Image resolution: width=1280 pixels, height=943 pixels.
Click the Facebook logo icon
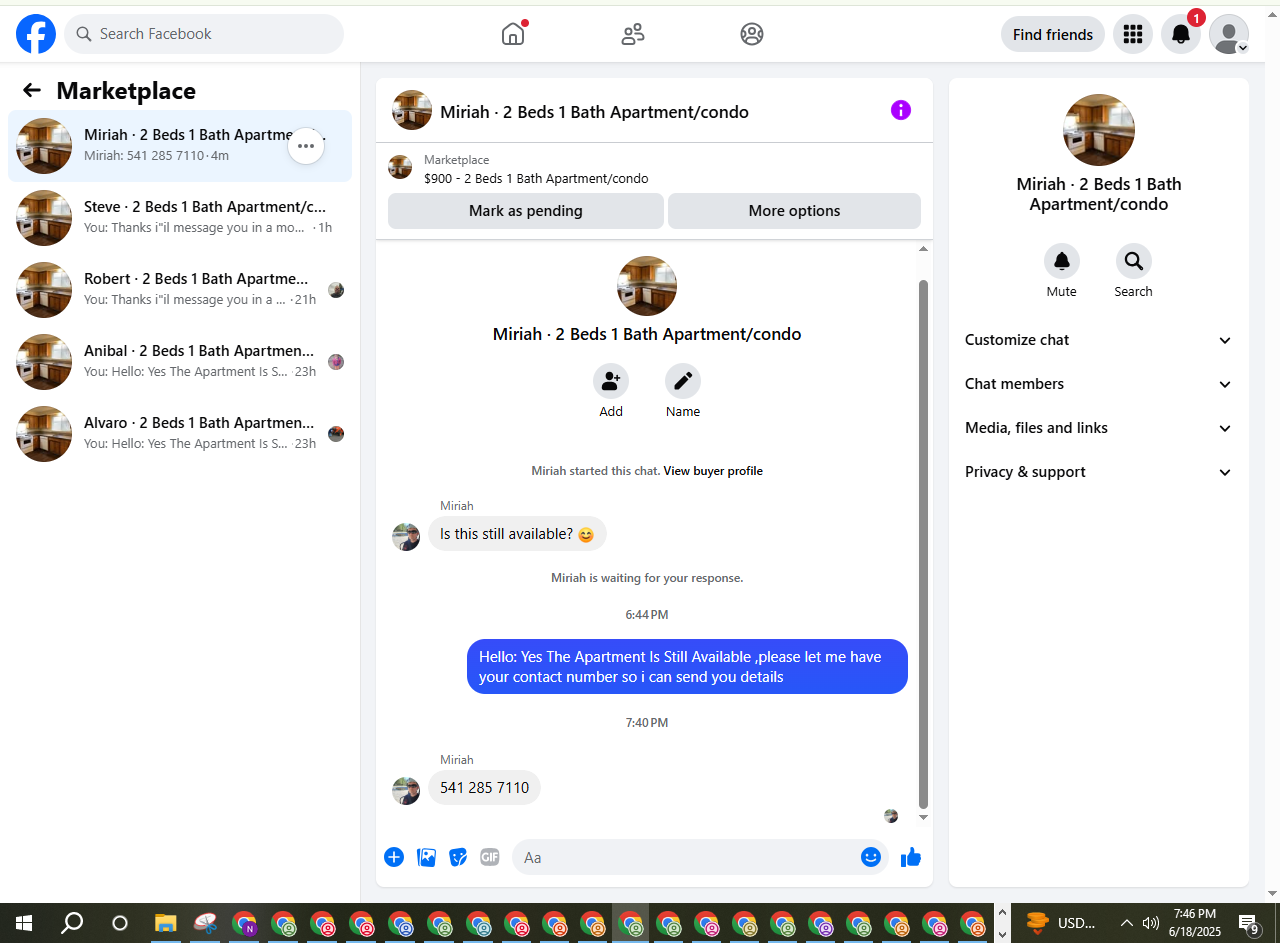point(36,34)
